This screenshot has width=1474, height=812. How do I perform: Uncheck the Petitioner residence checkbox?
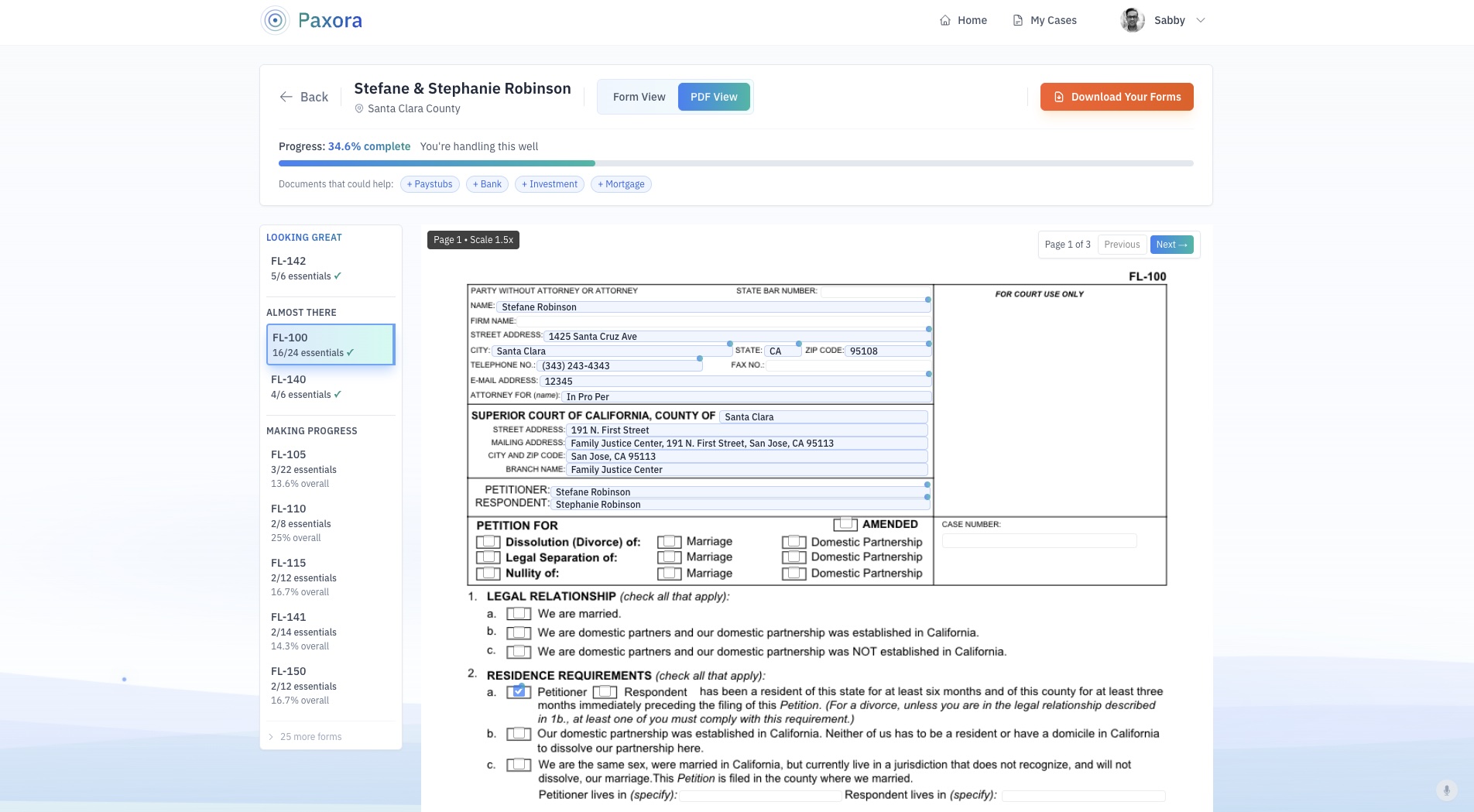519,691
